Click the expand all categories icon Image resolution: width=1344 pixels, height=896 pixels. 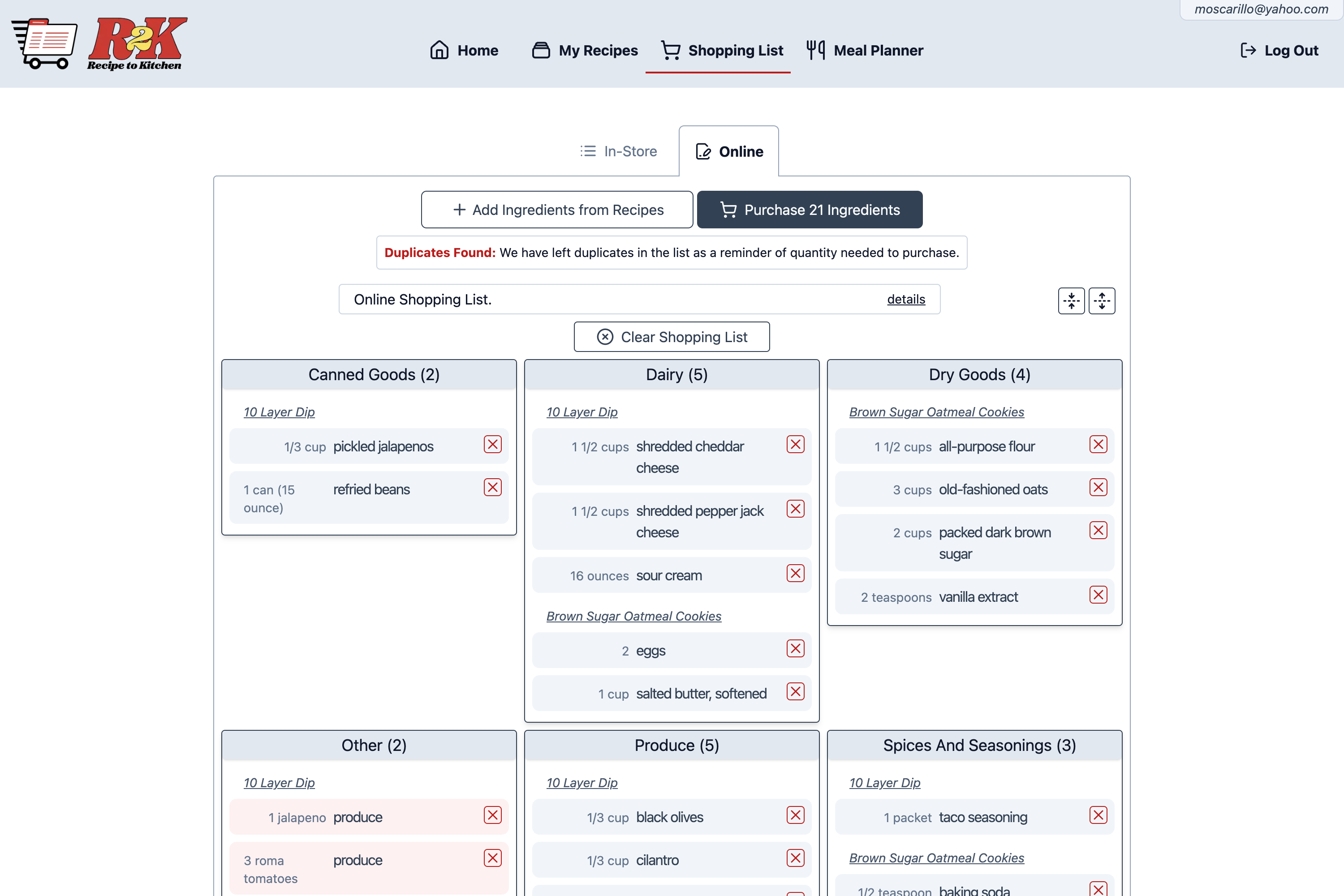pos(1101,300)
